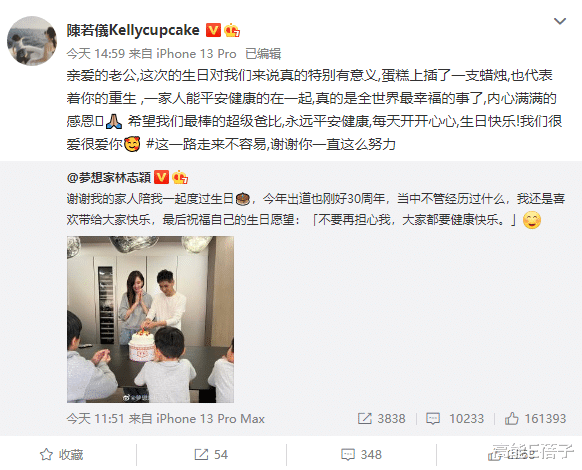Click crown badge next to 梦想家林志颖
The width and height of the screenshot is (582, 470).
[180, 177]
